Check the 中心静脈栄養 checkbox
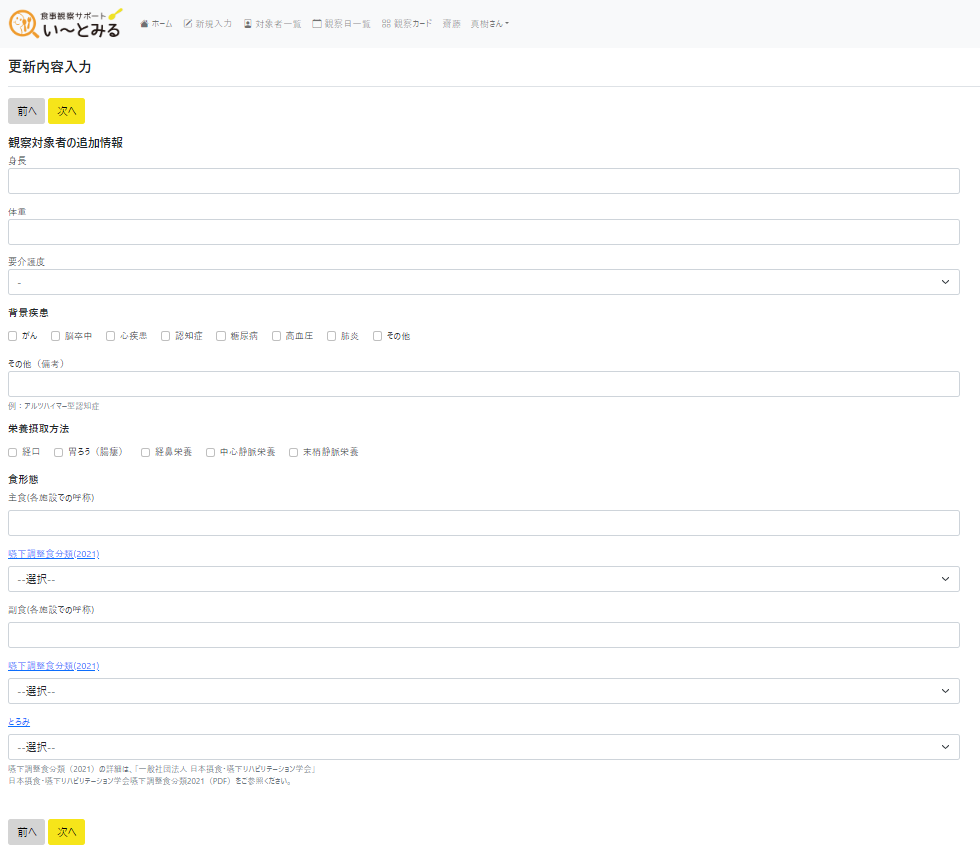The height and width of the screenshot is (855, 980). coord(211,452)
